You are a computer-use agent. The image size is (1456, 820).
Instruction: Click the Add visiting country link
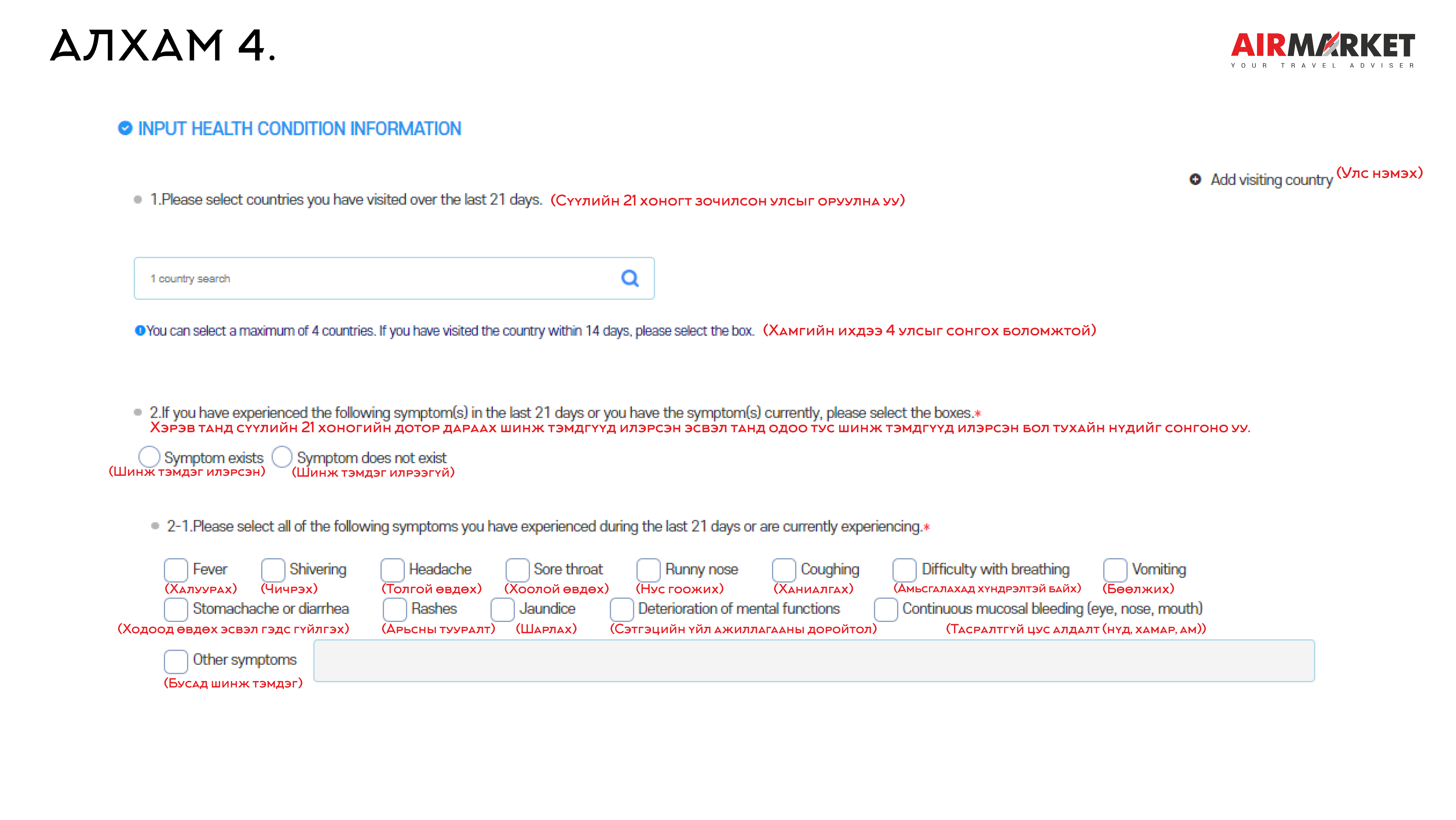pyautogui.click(x=1272, y=180)
